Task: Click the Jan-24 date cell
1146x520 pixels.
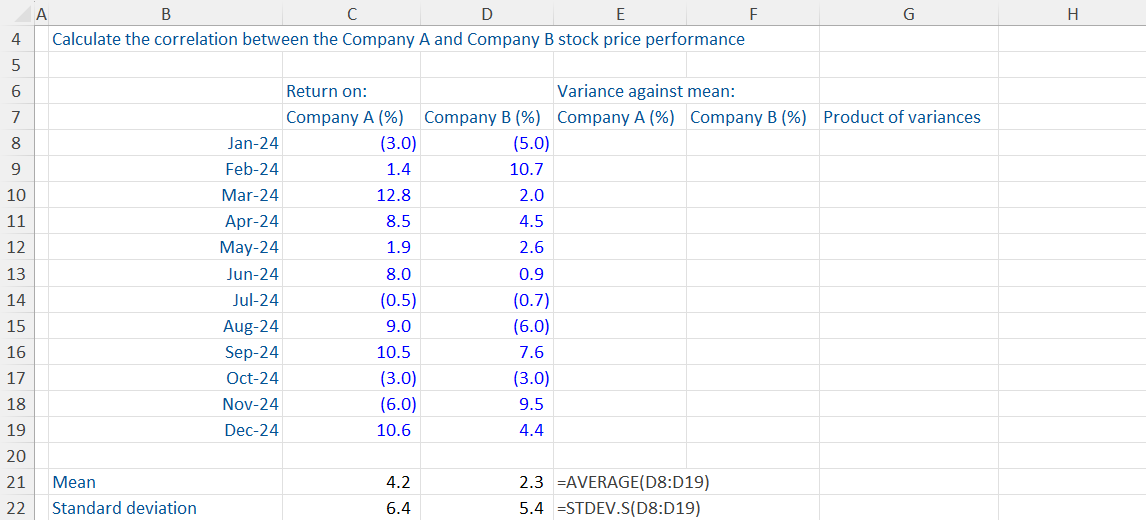Action: [x=165, y=143]
